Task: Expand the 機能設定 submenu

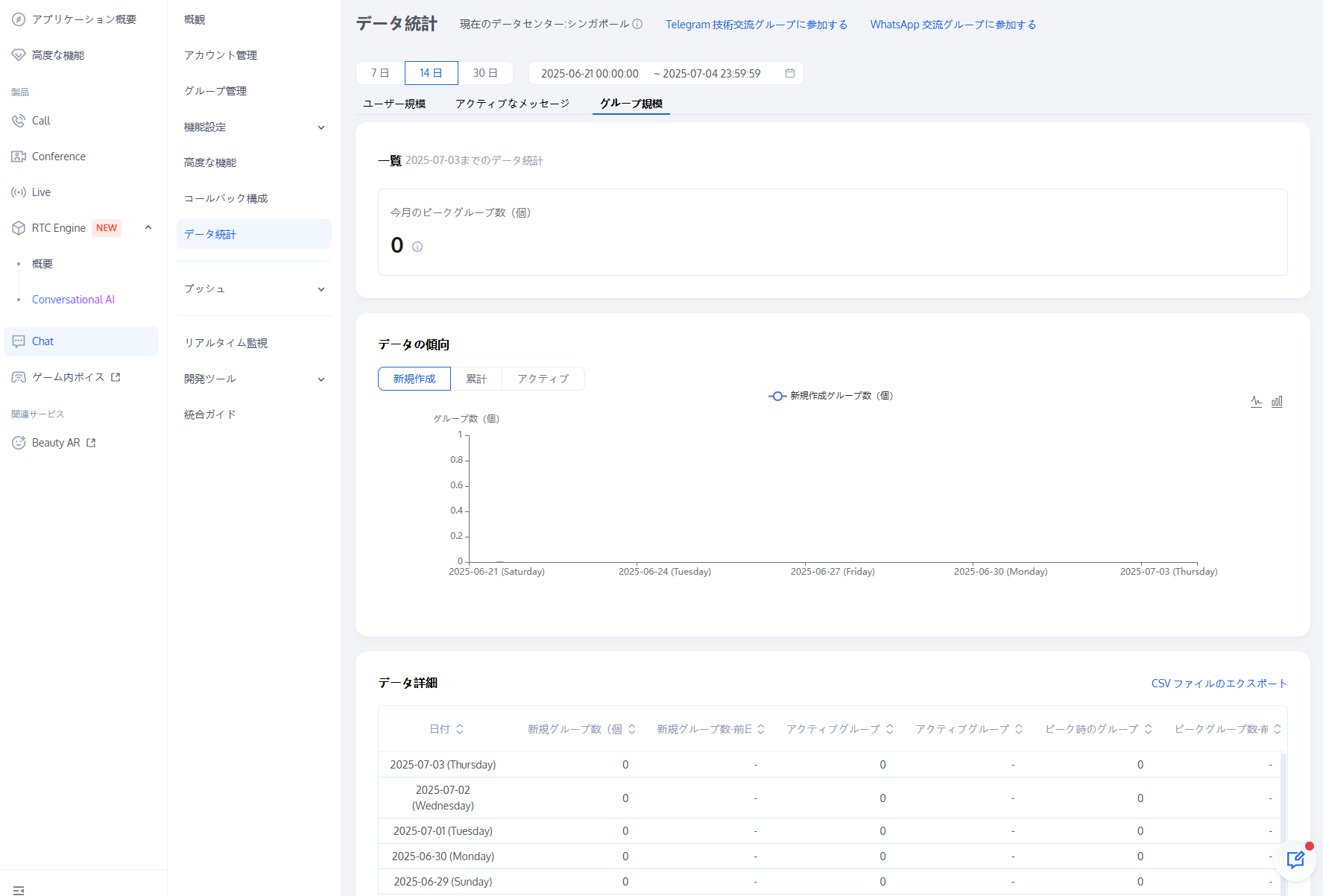Action: pyautogui.click(x=321, y=127)
